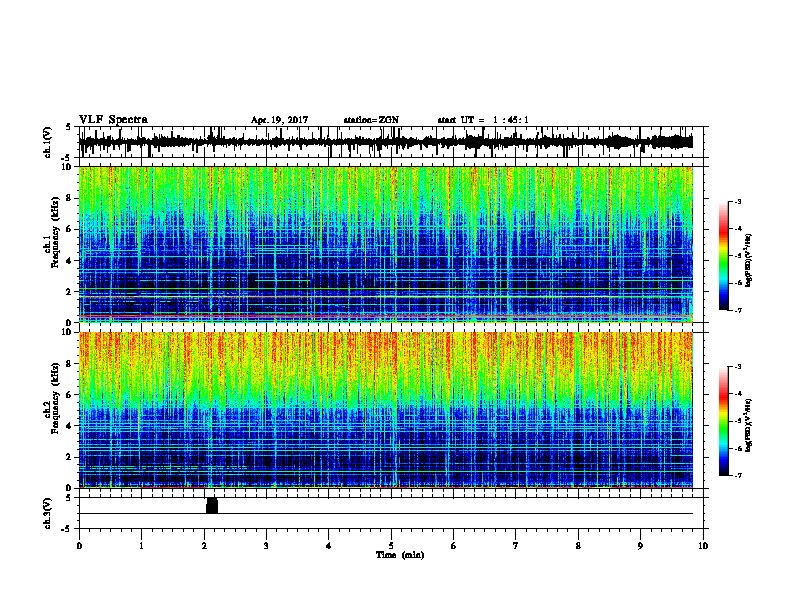The height and width of the screenshot is (612, 792).
Task: Click time axis tick label "0"
Action: point(79,546)
